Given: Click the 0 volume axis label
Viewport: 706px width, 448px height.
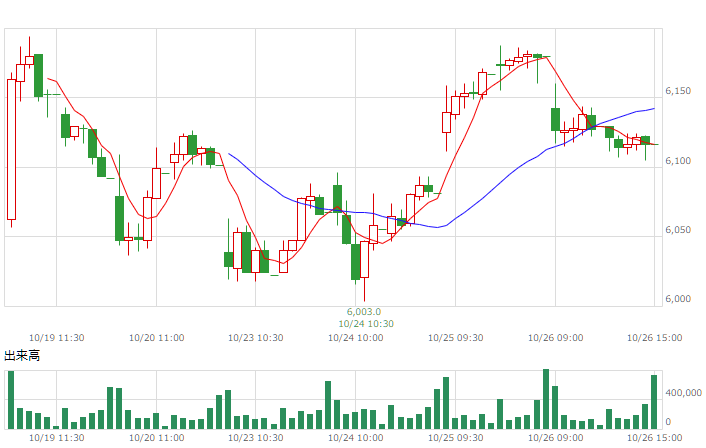Looking at the screenshot, I should point(668,422).
